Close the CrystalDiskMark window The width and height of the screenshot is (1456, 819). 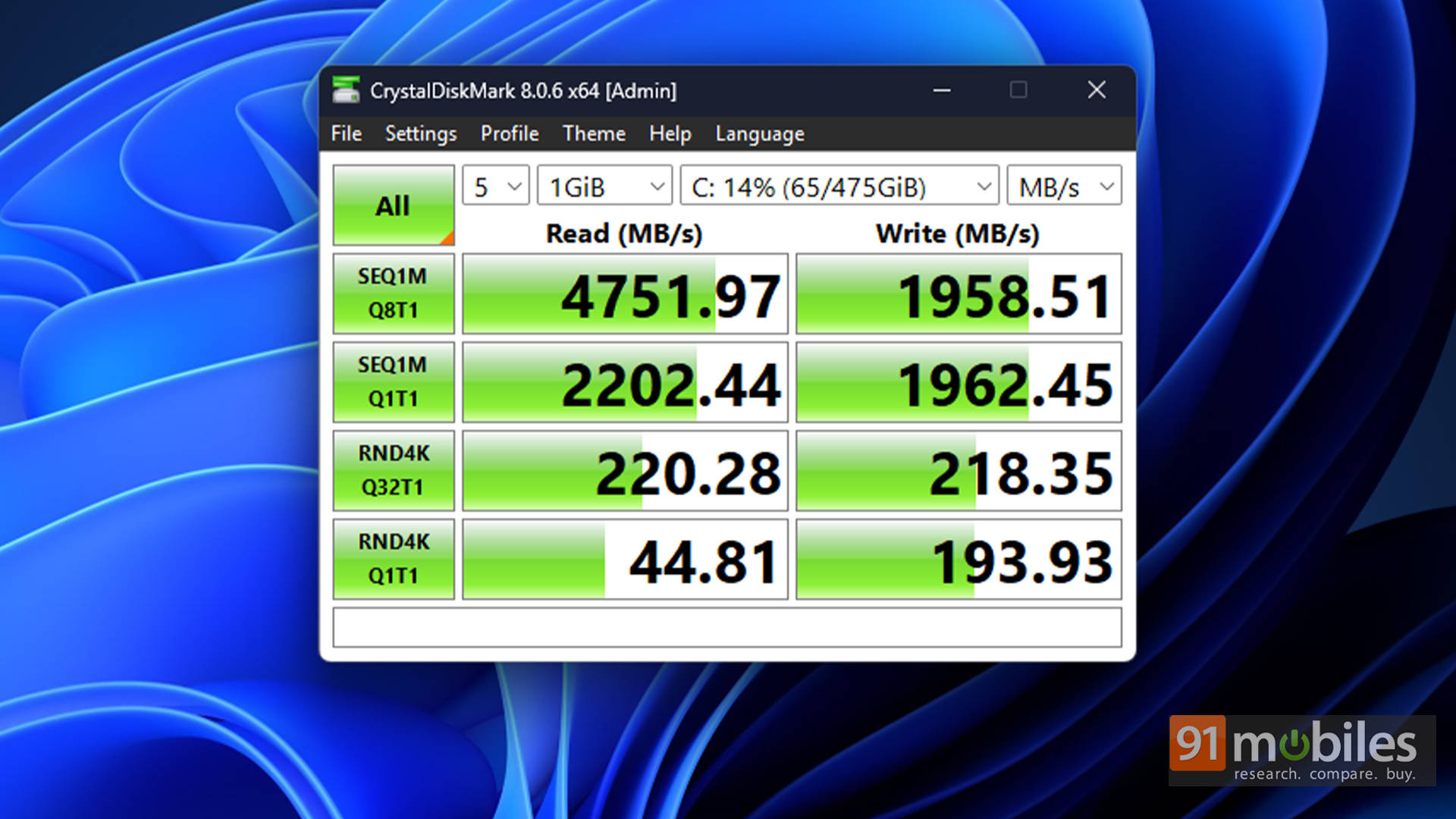coord(1097,90)
